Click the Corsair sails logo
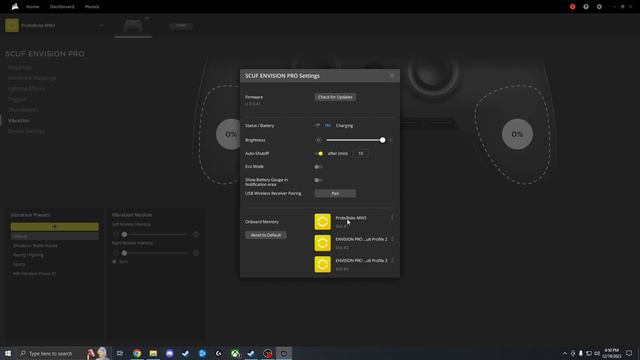 15,7
